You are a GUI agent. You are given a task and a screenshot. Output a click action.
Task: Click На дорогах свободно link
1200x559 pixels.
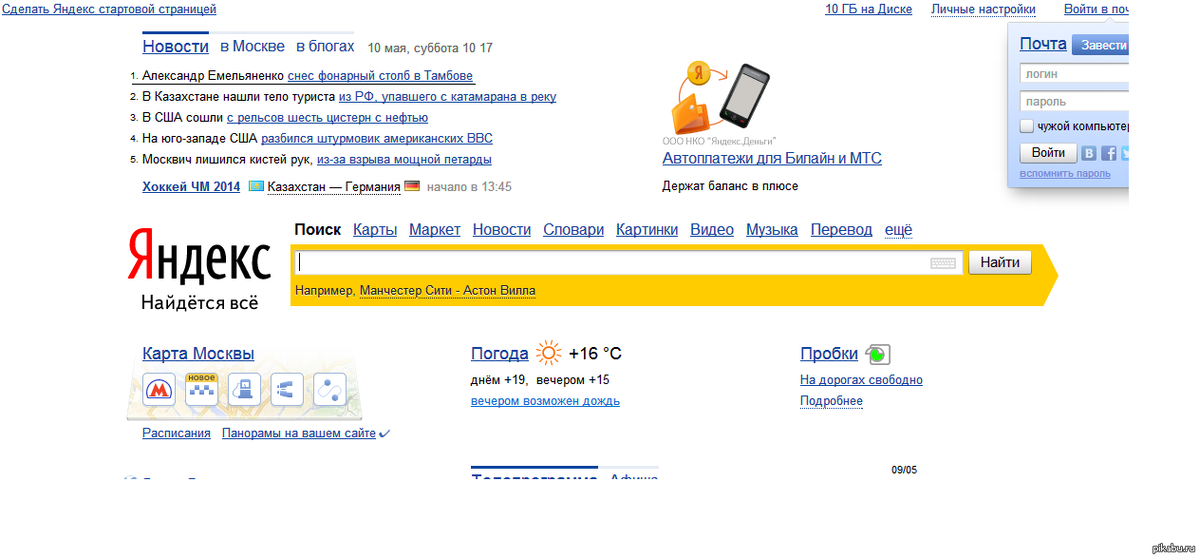click(861, 380)
